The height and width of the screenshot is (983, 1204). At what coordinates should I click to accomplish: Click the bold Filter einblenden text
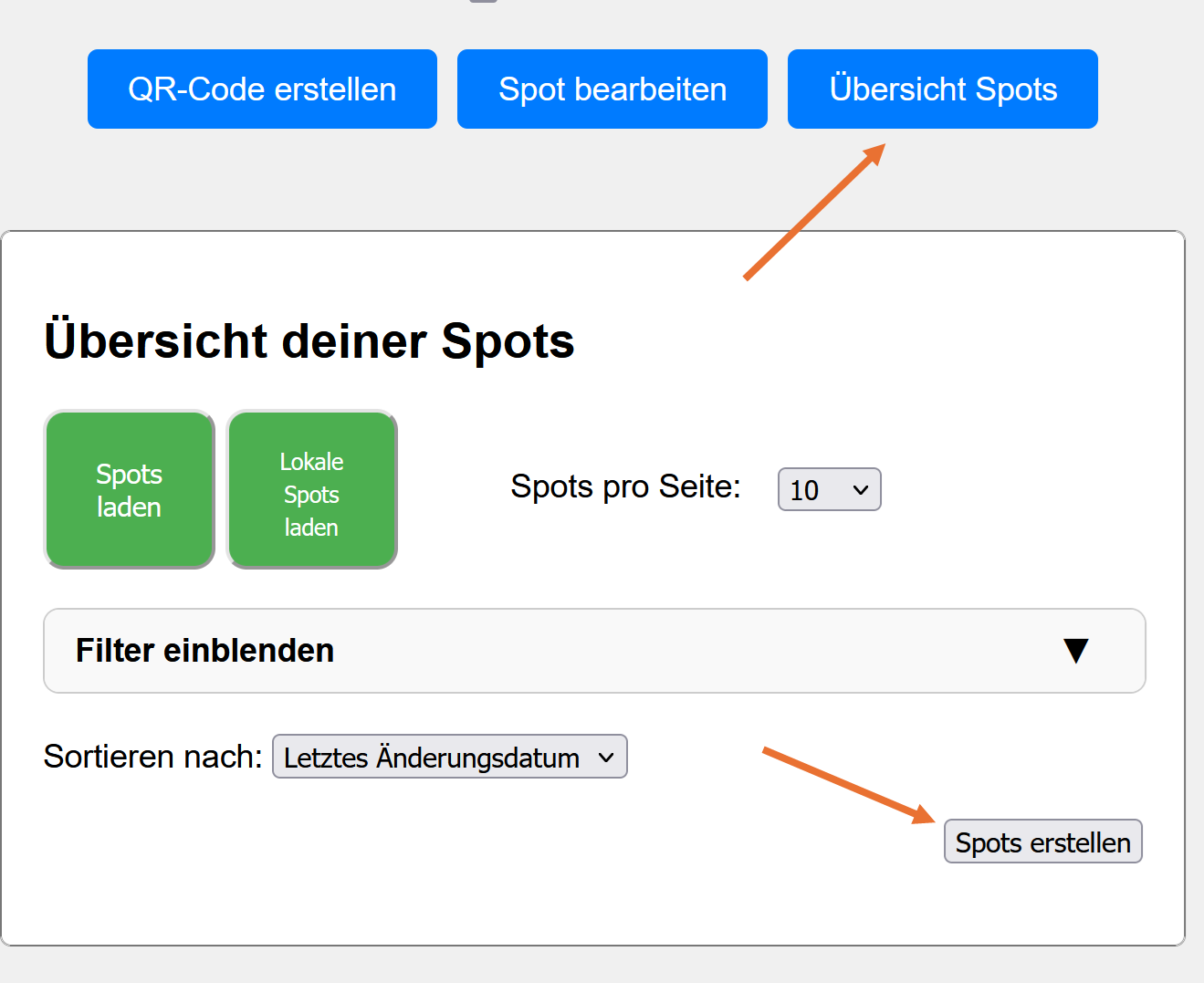204,651
